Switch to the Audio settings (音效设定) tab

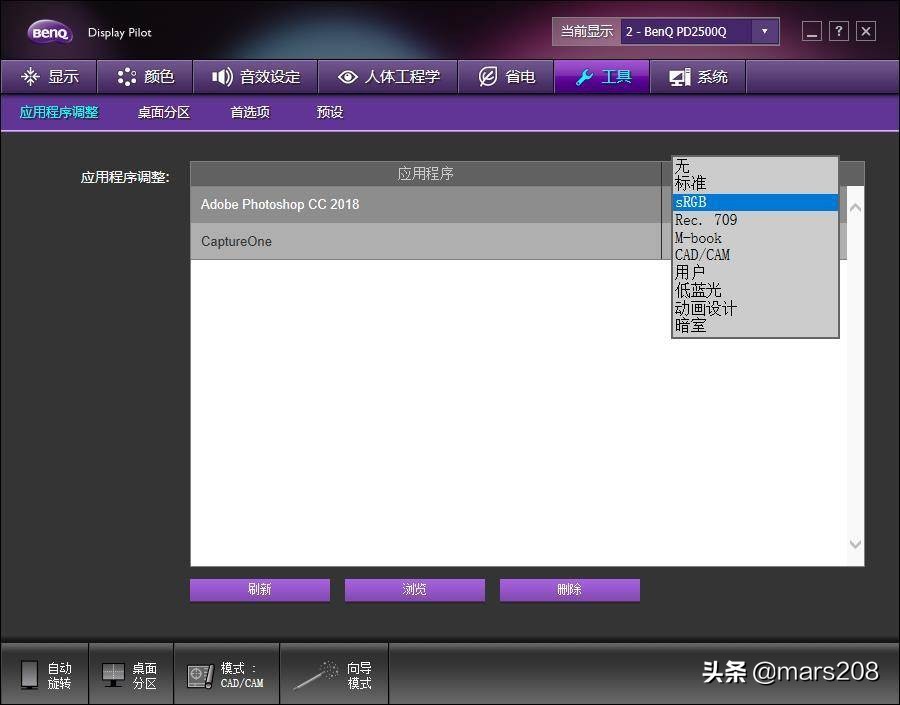pyautogui.click(x=255, y=77)
